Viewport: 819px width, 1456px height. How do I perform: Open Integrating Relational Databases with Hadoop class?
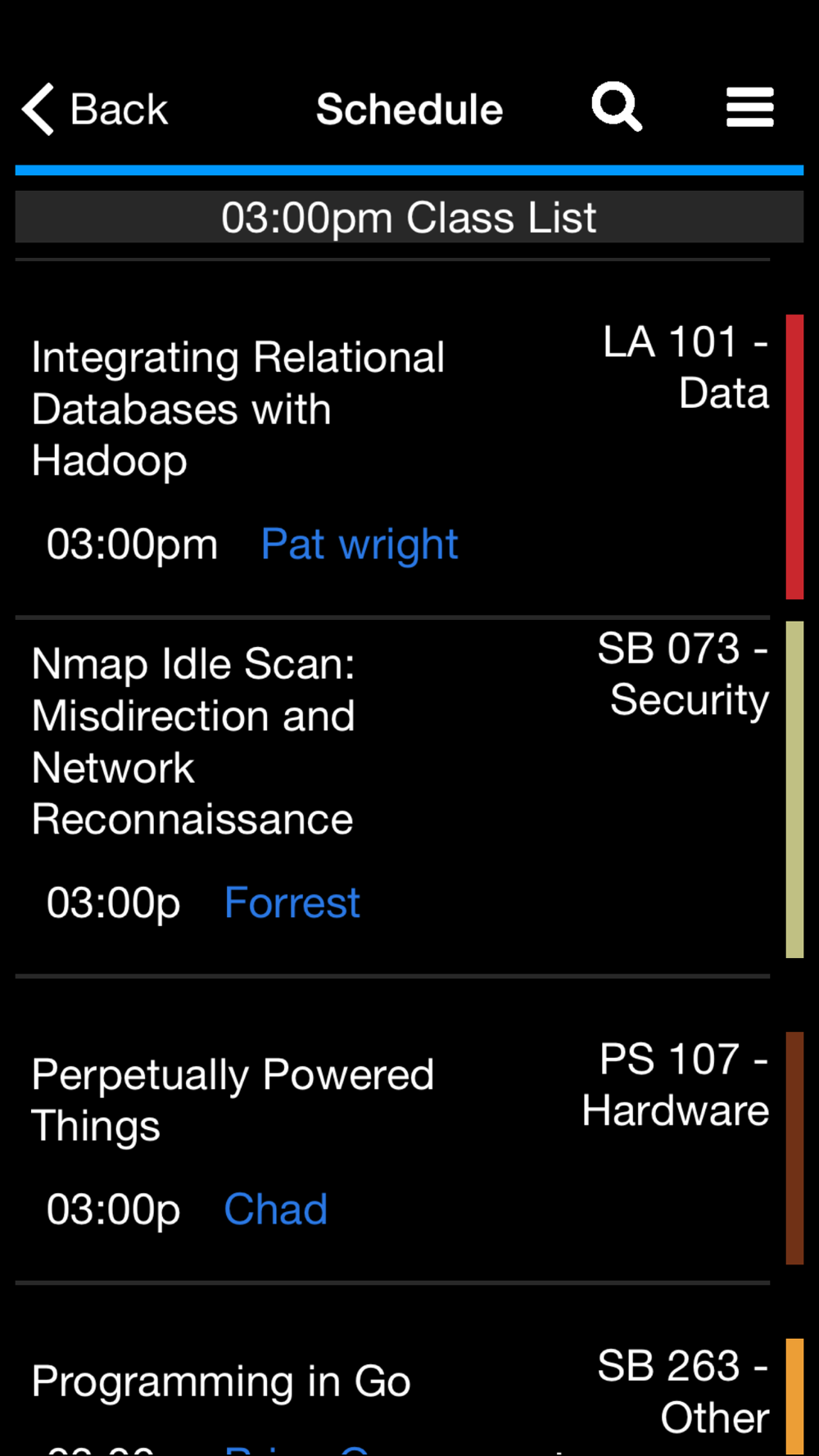click(x=238, y=409)
